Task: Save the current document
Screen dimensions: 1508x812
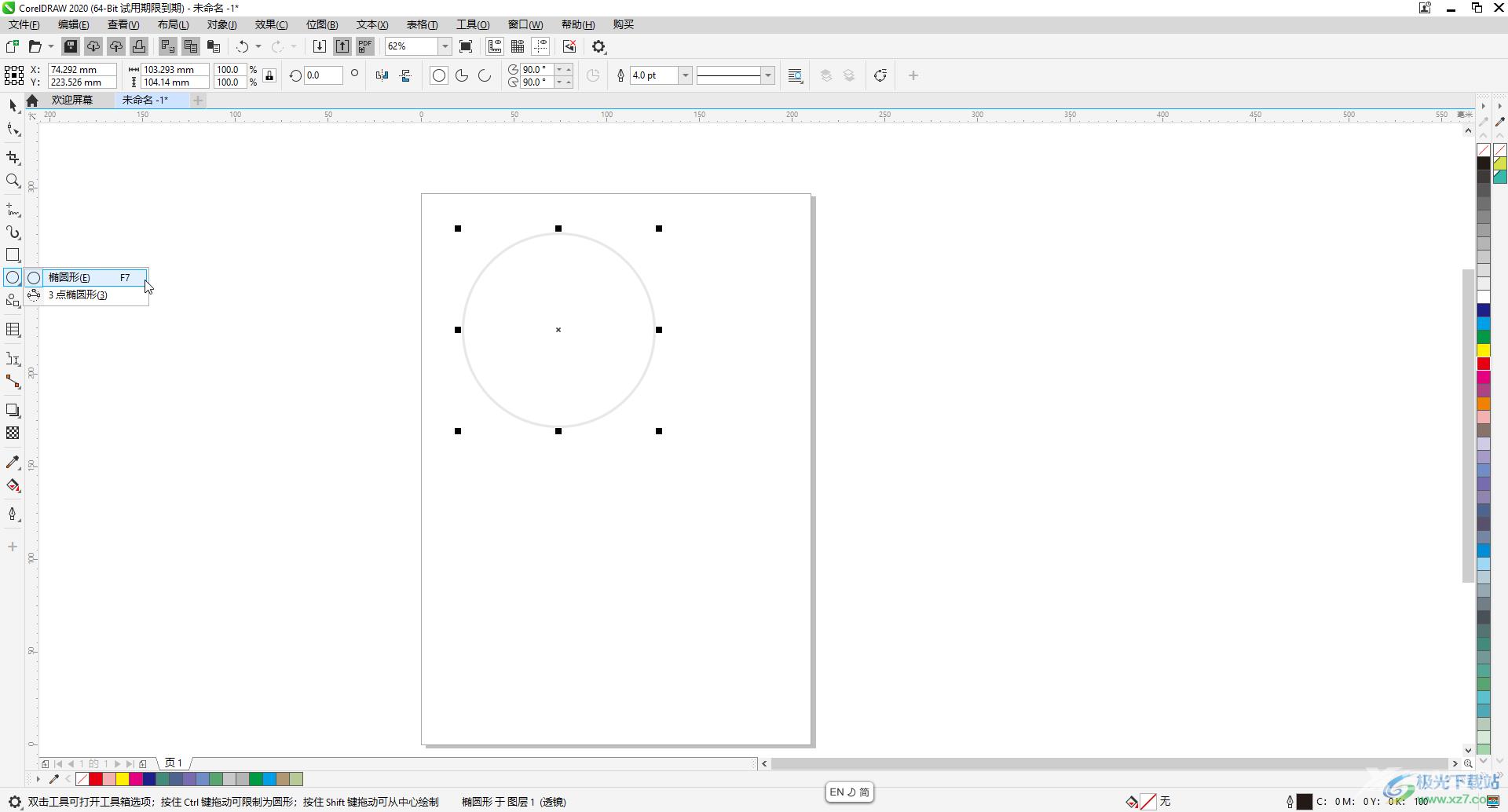Action: (x=71, y=46)
